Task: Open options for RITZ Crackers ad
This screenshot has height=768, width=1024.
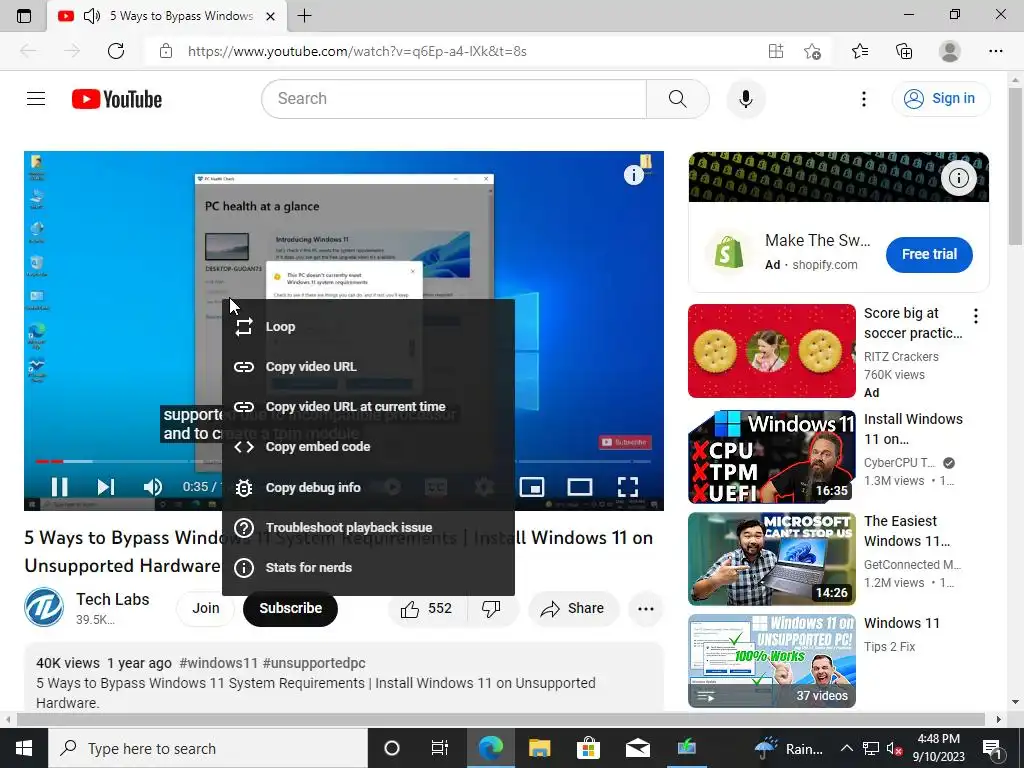Action: (x=976, y=316)
